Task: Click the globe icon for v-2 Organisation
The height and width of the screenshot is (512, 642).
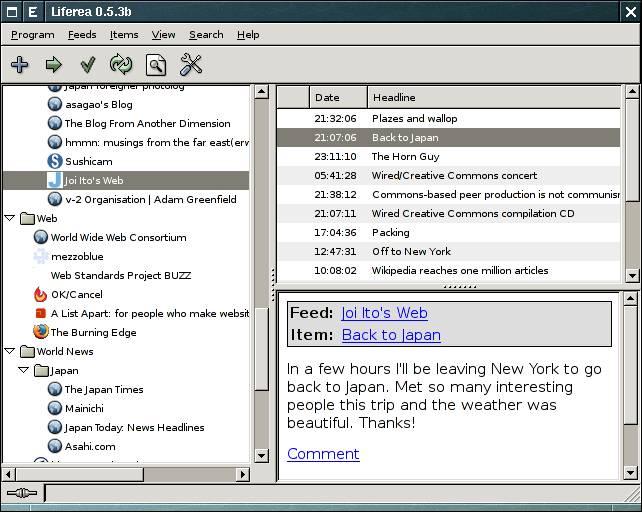Action: tap(54, 199)
